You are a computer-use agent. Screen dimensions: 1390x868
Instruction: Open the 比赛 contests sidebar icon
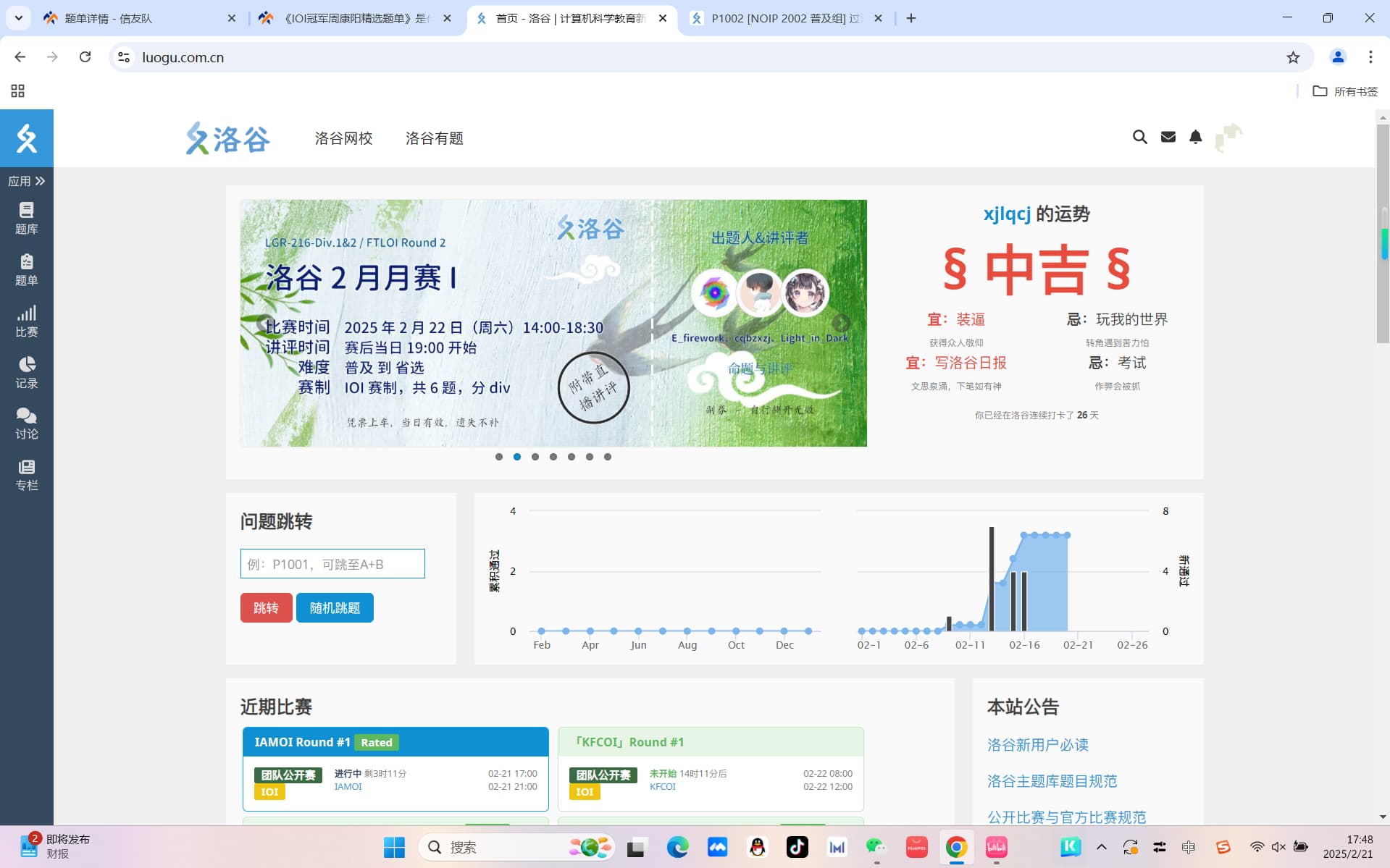click(26, 321)
